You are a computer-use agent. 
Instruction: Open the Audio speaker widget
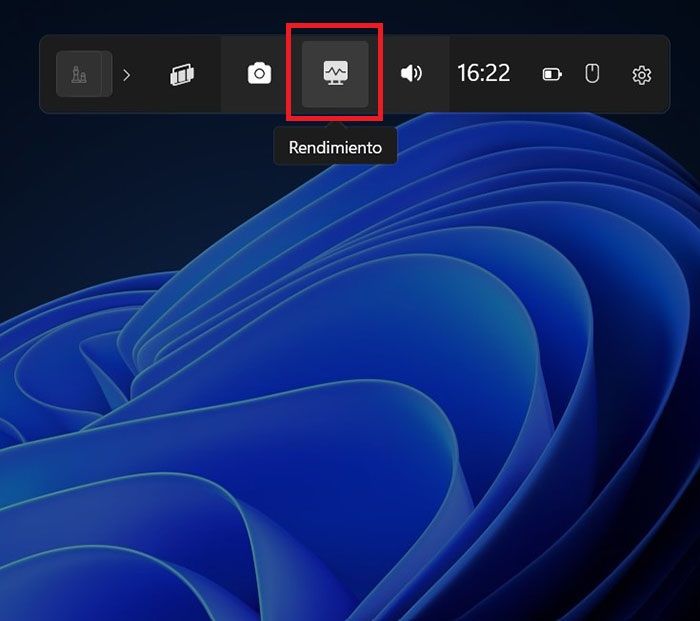tap(411, 73)
